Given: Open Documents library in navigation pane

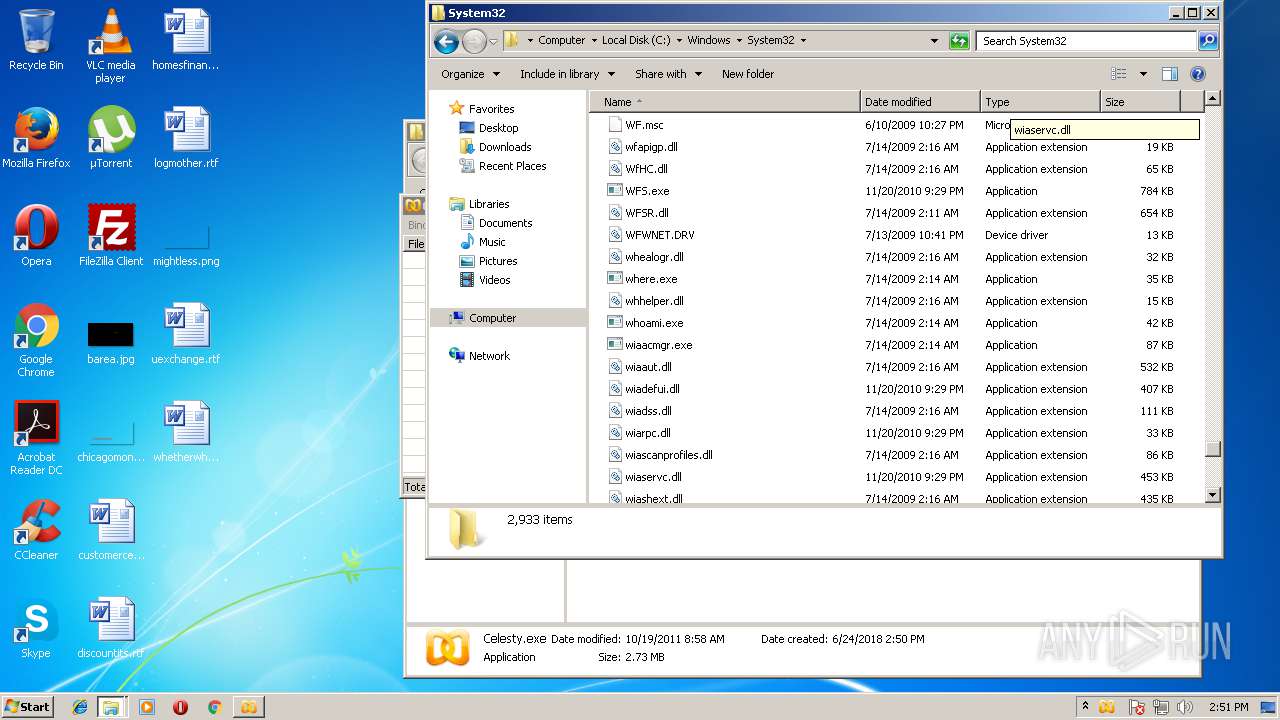Looking at the screenshot, I should point(505,223).
